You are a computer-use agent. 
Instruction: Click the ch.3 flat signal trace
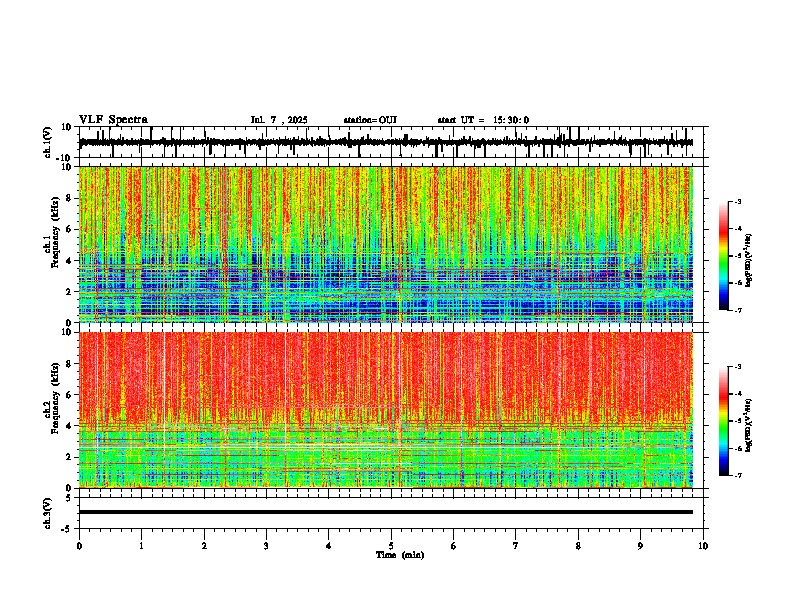386,512
